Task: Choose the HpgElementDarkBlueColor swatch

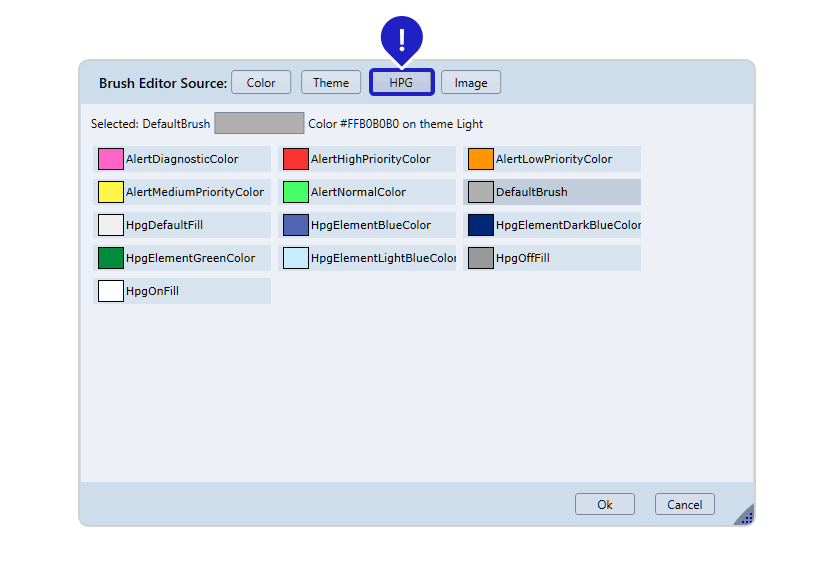Action: (x=481, y=225)
